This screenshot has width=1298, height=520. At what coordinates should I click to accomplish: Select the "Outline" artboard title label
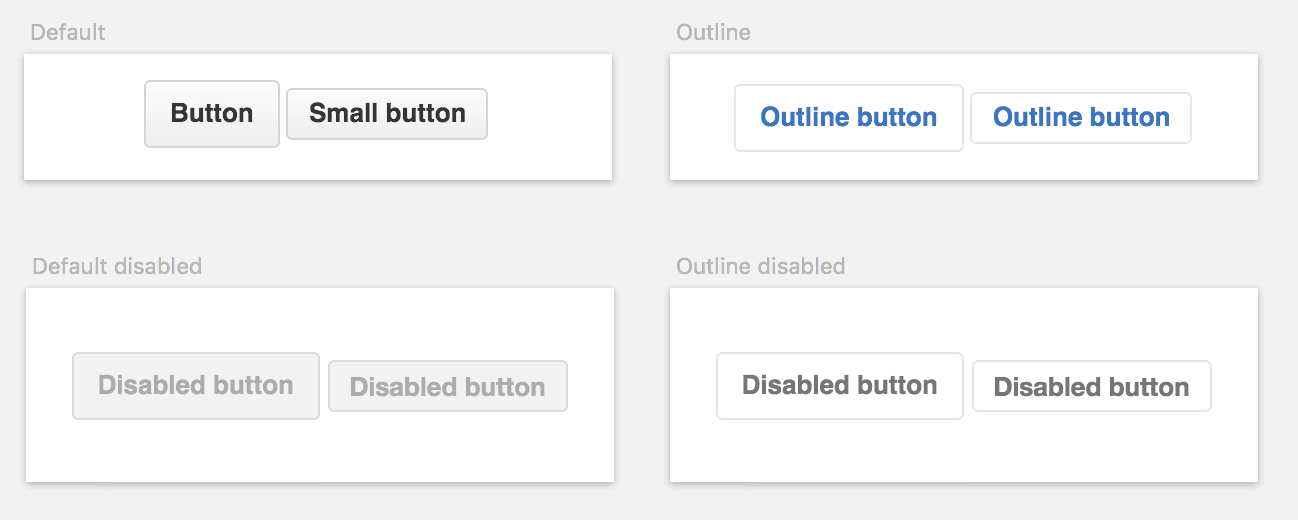click(713, 33)
